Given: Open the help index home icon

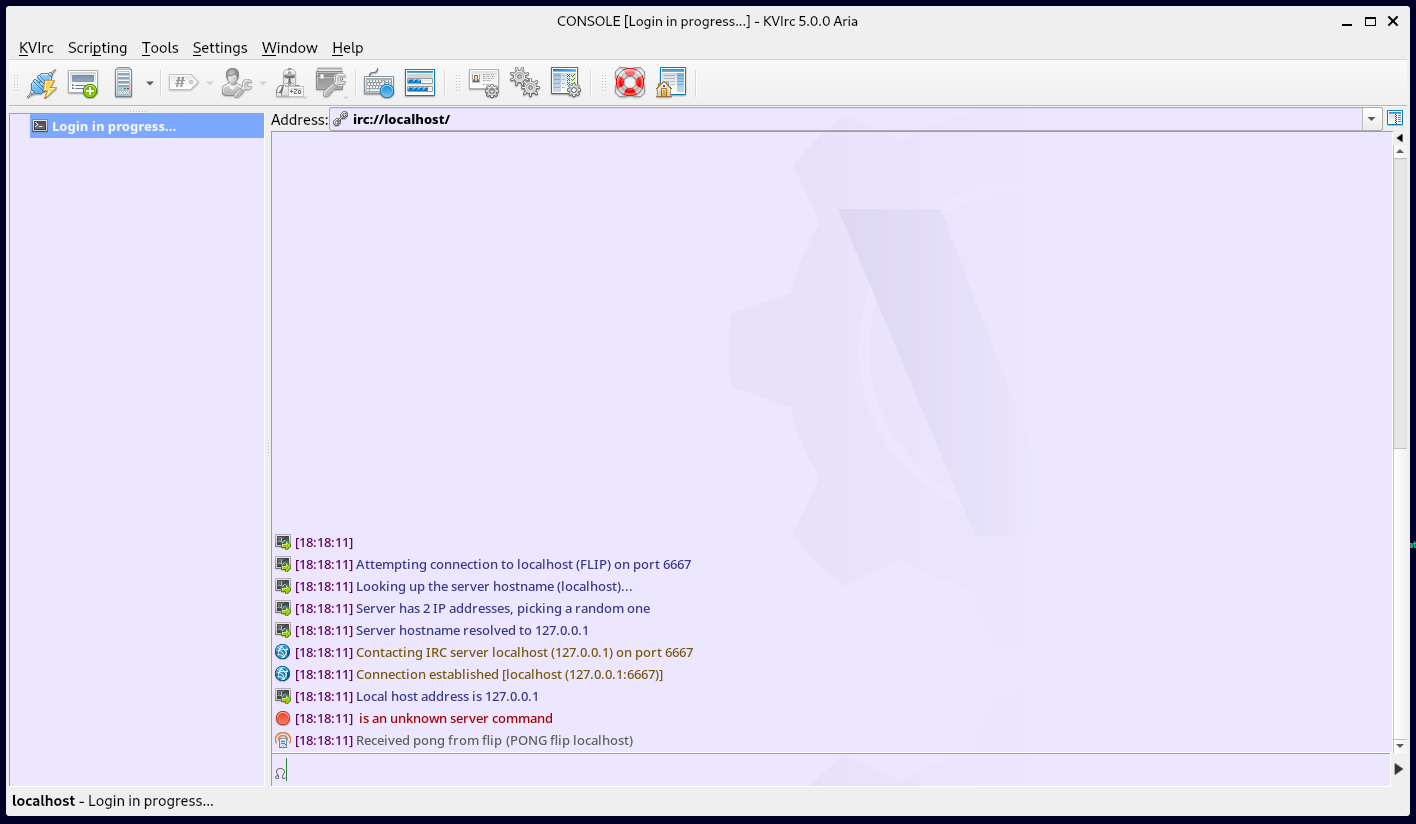Looking at the screenshot, I should coord(671,83).
